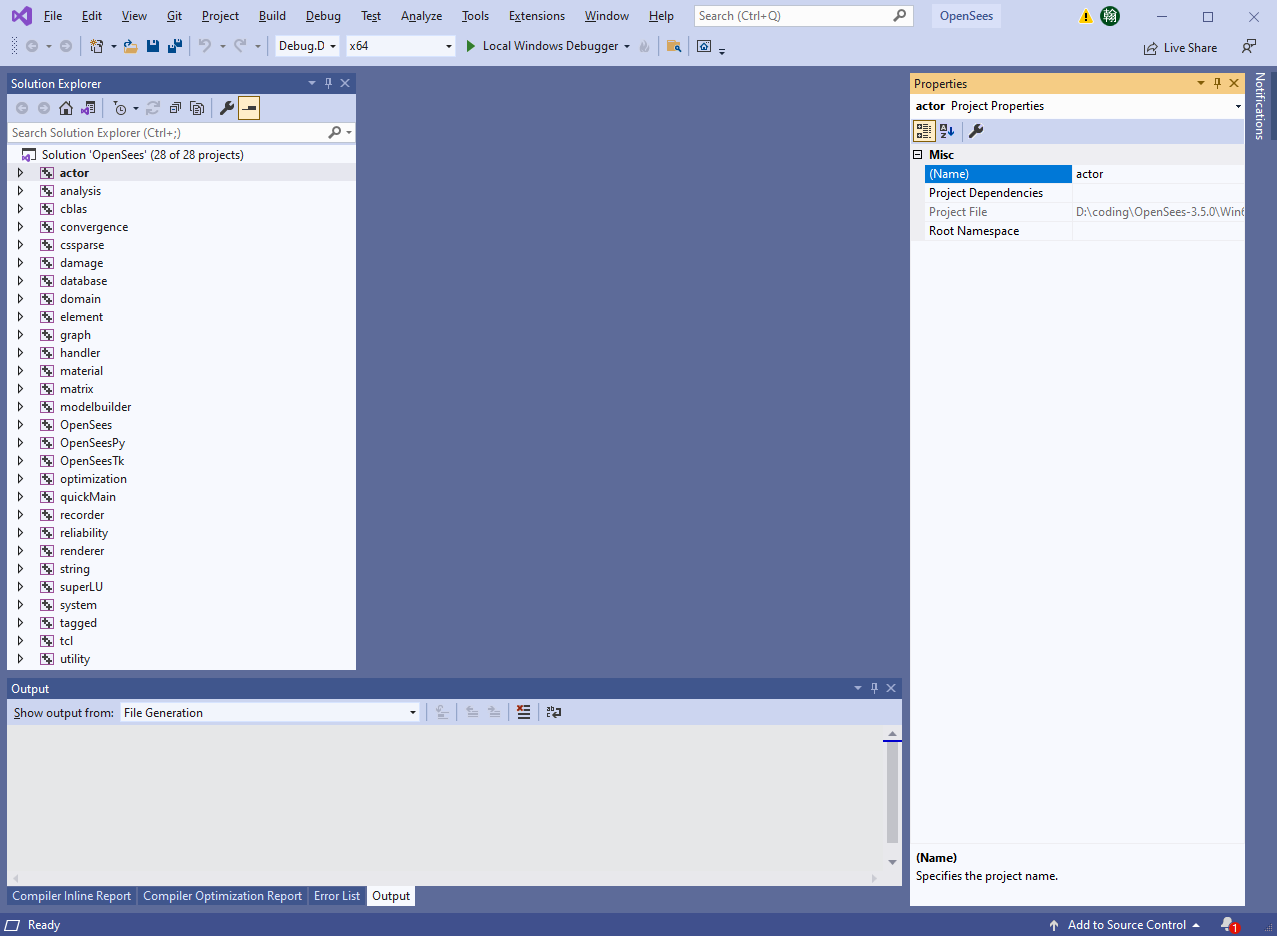Switch Solution Explorer views icon

[88, 108]
